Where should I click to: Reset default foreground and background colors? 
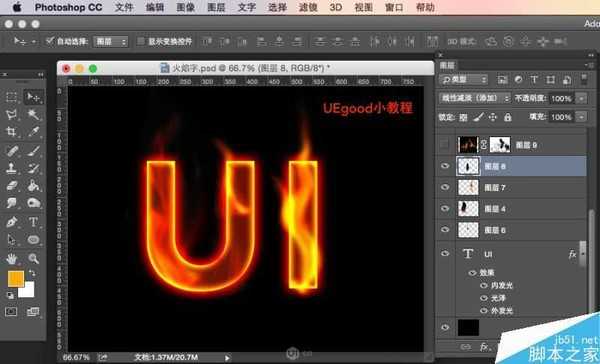(10, 295)
